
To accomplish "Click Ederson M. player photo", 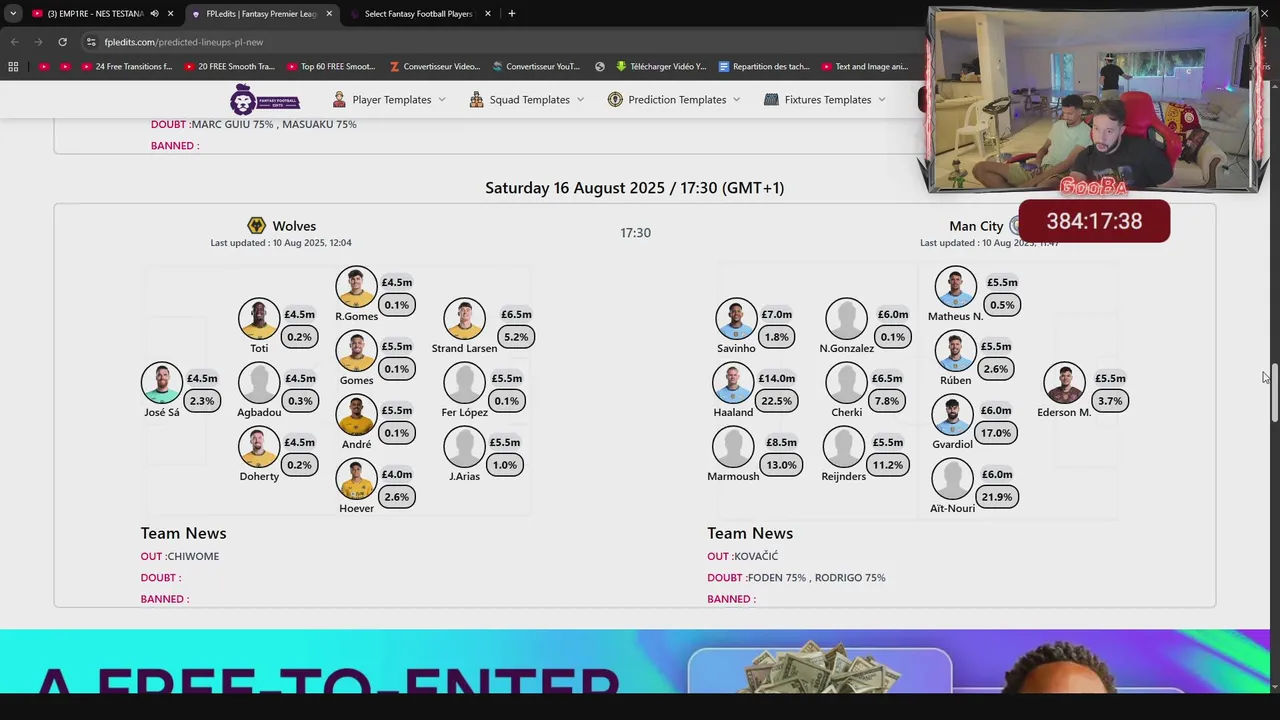I will pos(1064,383).
